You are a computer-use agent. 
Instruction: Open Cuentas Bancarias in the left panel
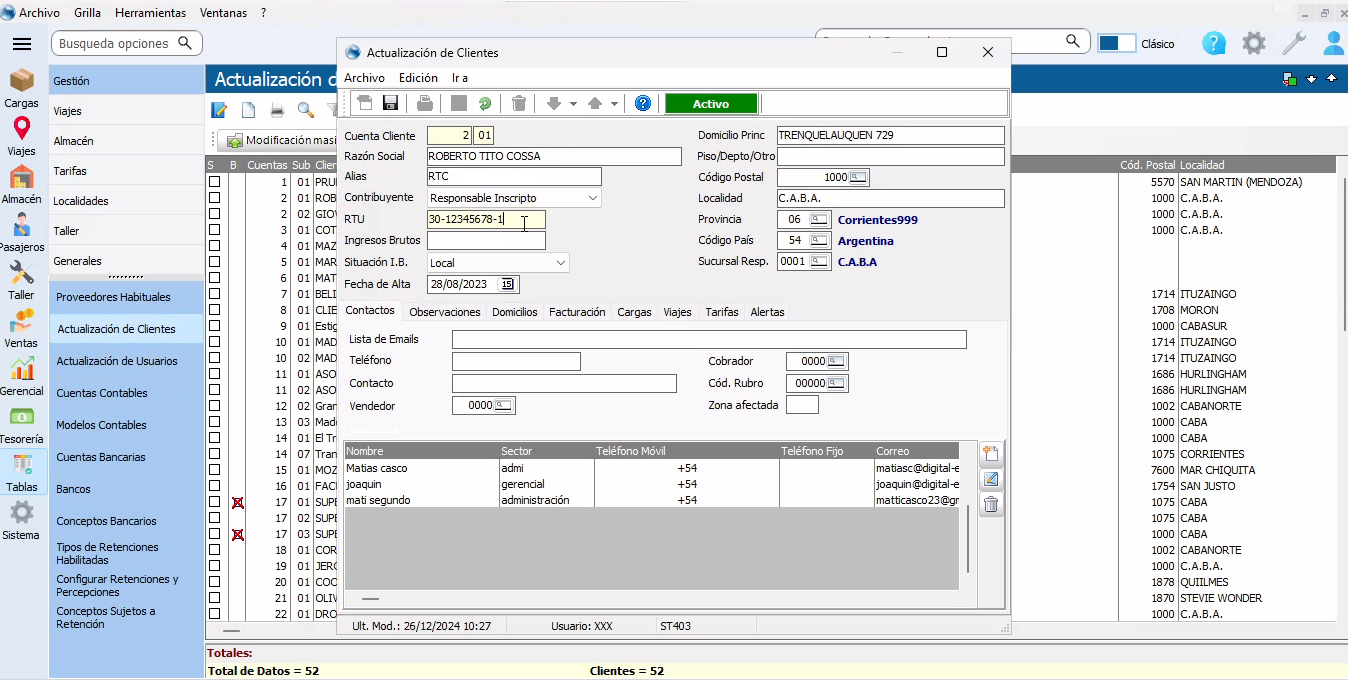[x=101, y=457]
